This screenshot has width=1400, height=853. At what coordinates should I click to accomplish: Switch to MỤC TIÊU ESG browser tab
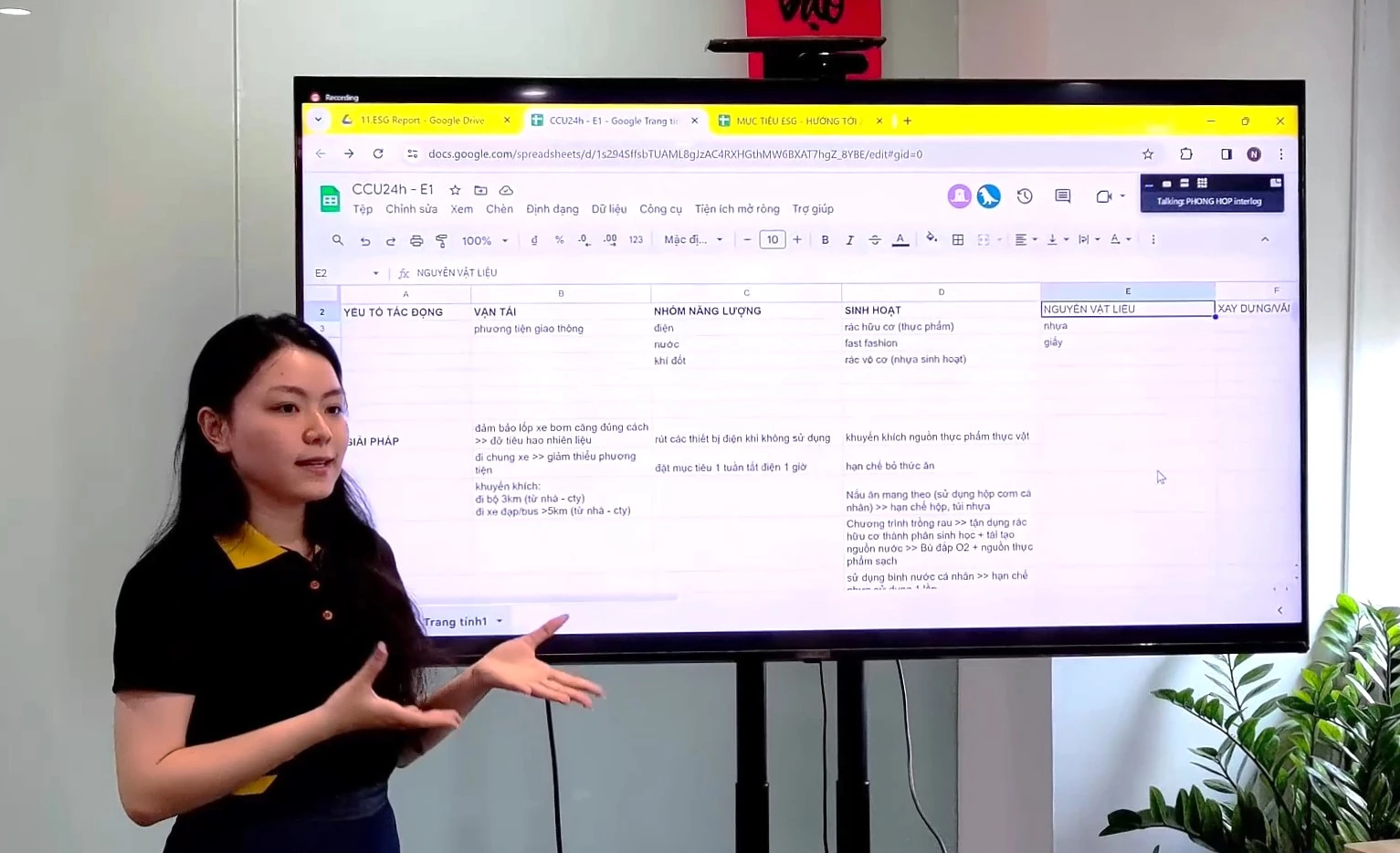tap(797, 121)
